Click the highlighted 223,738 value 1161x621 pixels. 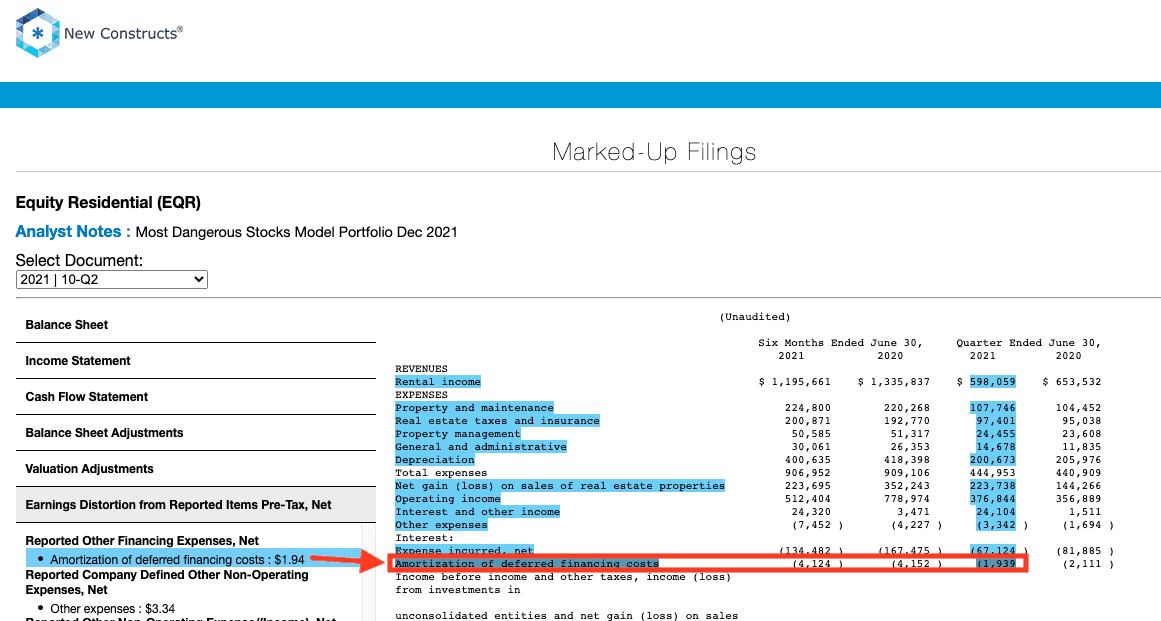[993, 486]
